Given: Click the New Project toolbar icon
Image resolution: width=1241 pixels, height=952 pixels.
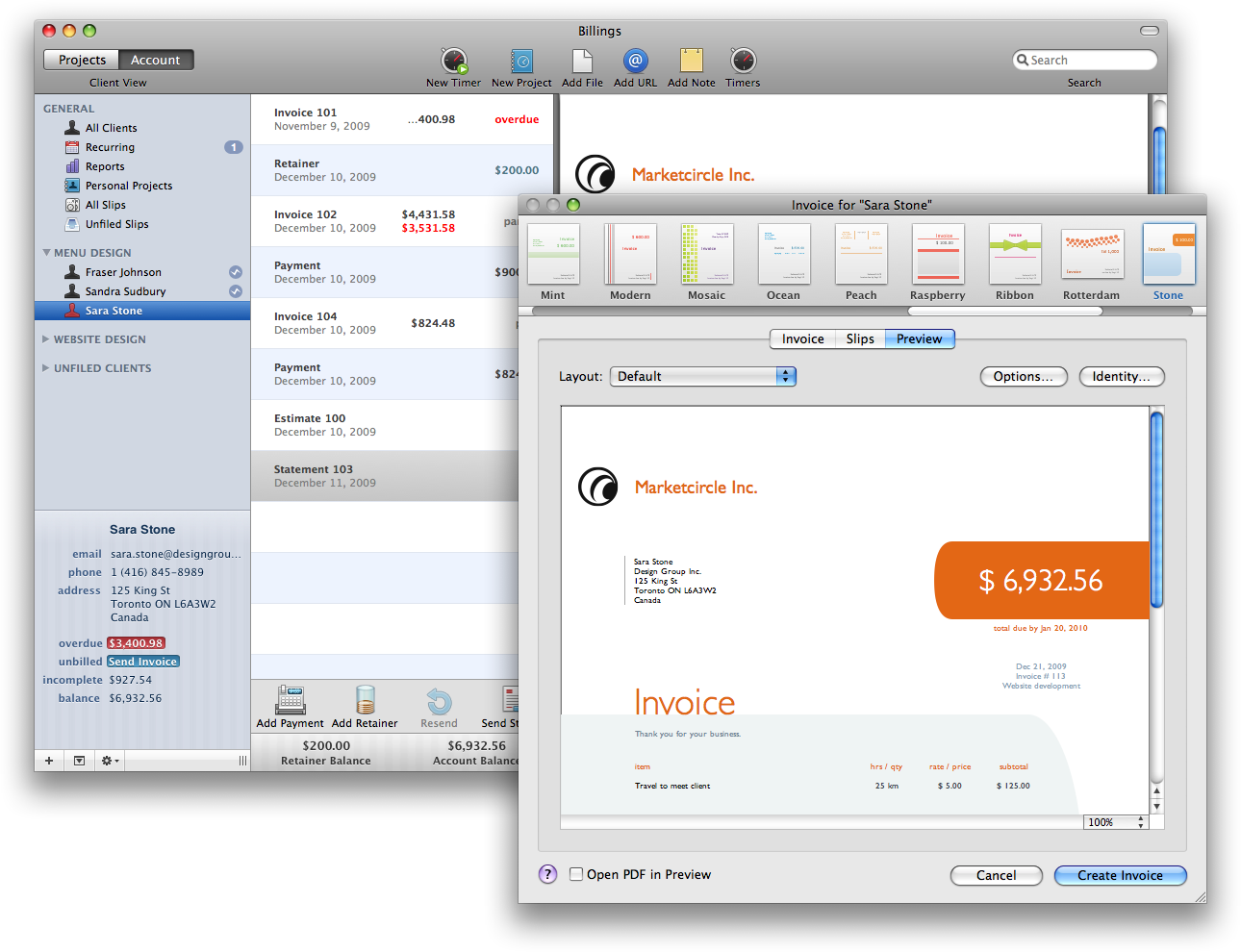Looking at the screenshot, I should click(521, 62).
